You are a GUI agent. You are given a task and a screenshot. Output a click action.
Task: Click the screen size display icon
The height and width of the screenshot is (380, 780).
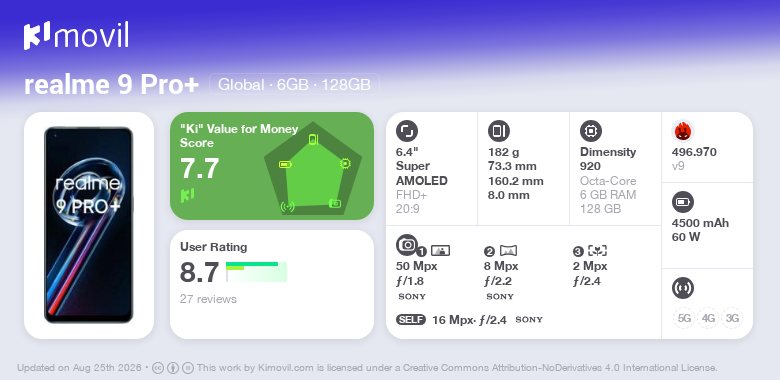pos(407,131)
